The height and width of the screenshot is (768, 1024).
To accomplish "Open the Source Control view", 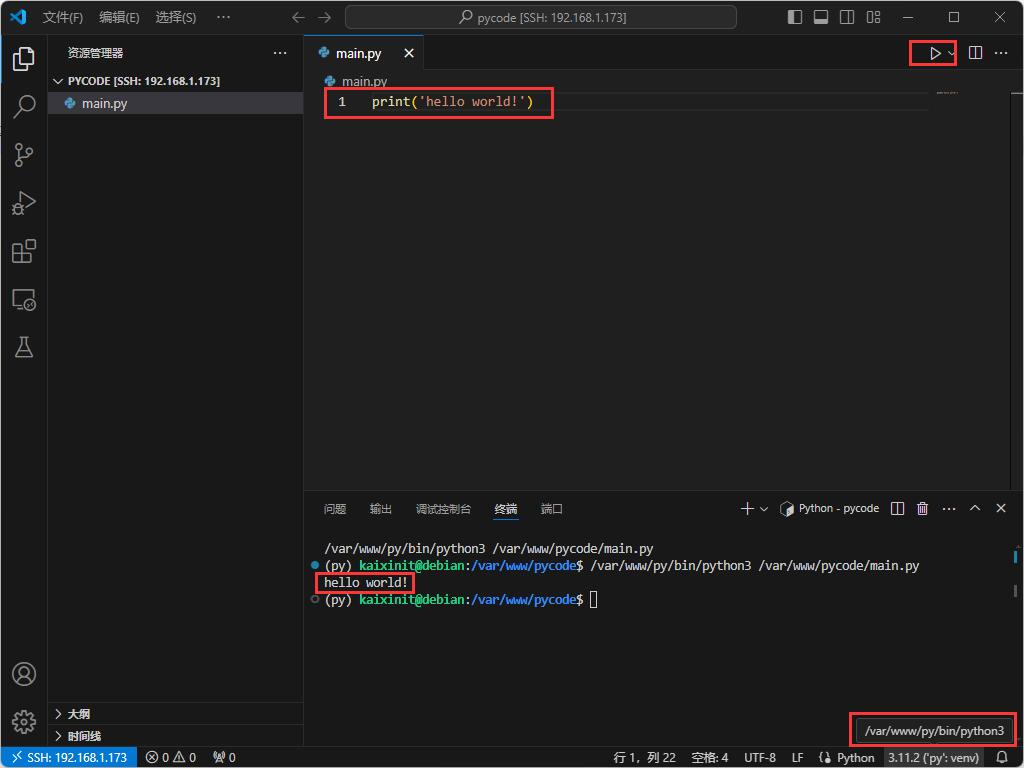I will click(24, 154).
